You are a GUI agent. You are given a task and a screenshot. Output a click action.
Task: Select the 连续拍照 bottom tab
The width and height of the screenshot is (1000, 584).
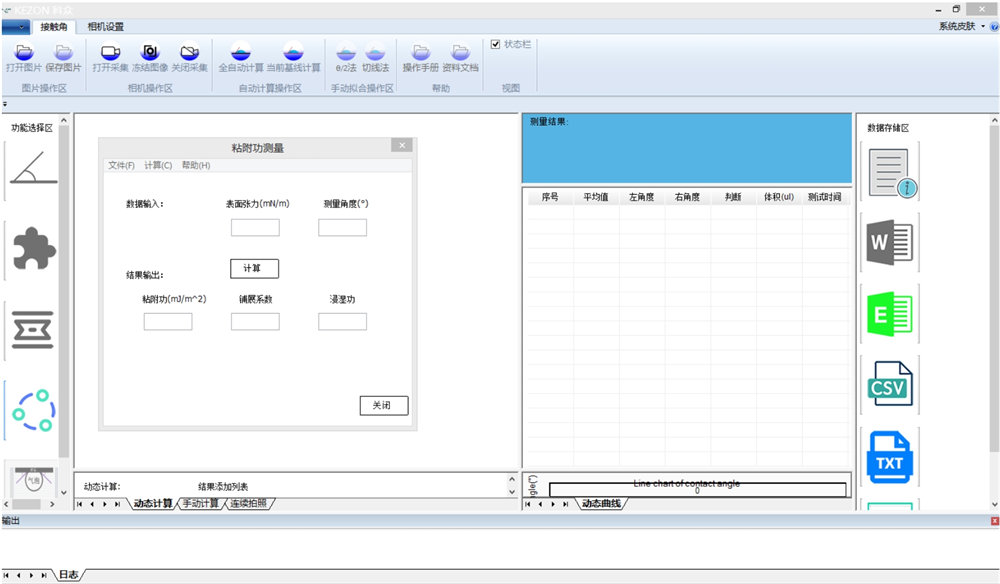(x=249, y=504)
